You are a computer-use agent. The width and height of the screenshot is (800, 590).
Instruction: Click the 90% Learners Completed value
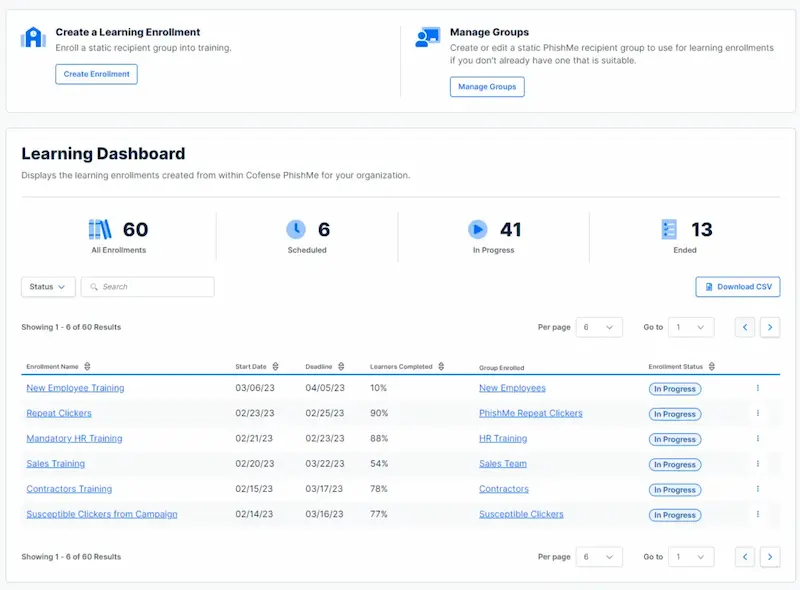379,413
